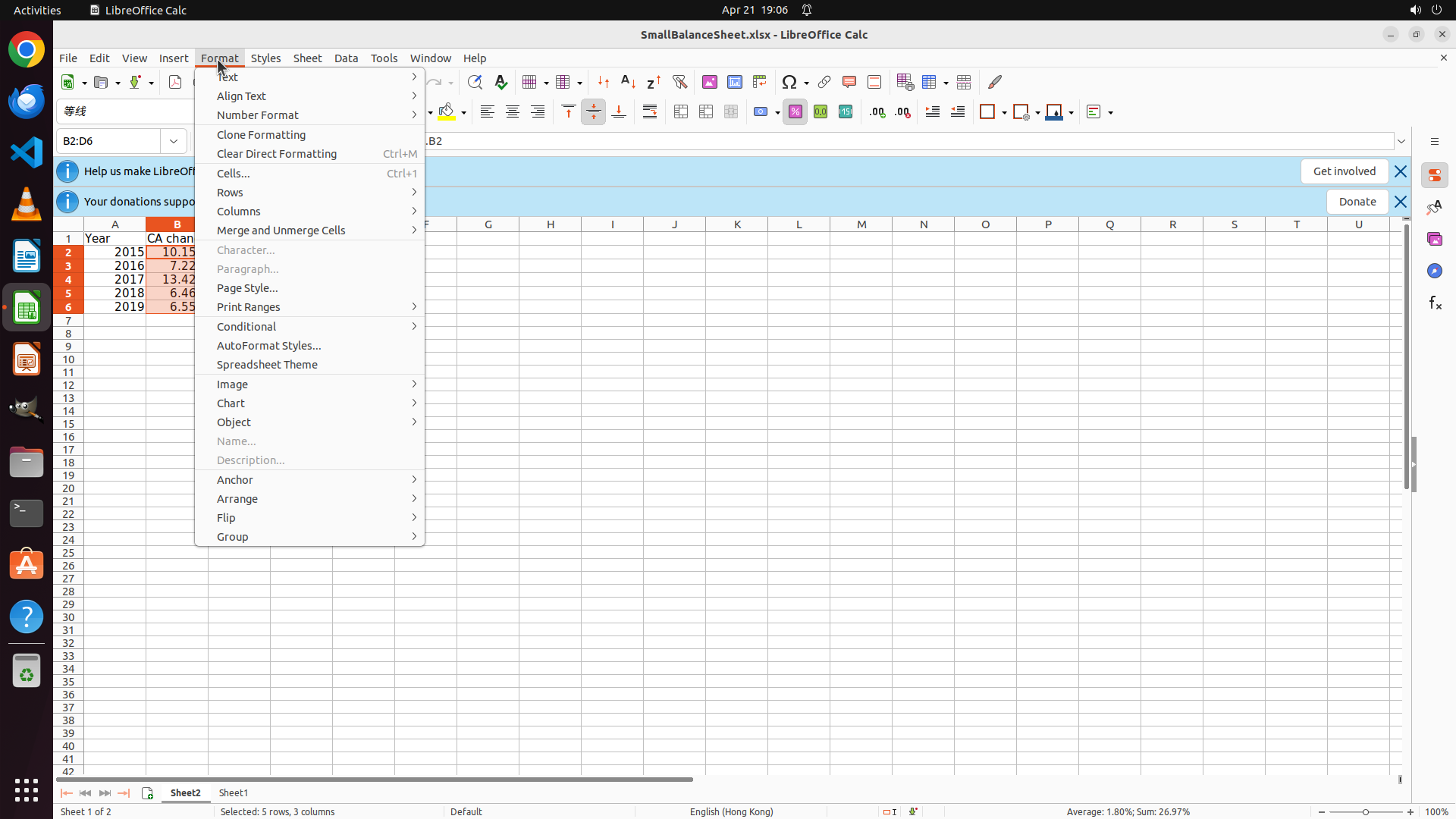The width and height of the screenshot is (1456, 819).
Task: Click the Insert Comment icon
Action: 849,82
